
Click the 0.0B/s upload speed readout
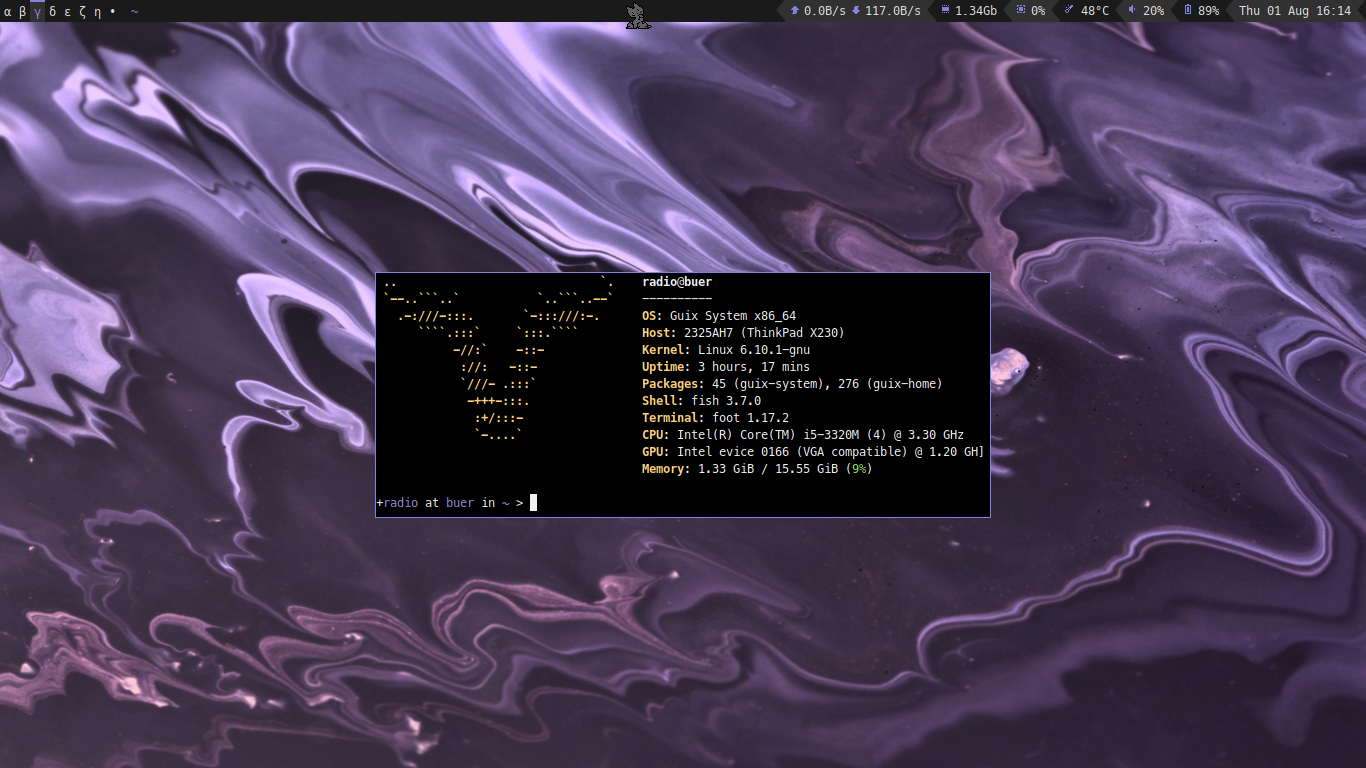(825, 11)
